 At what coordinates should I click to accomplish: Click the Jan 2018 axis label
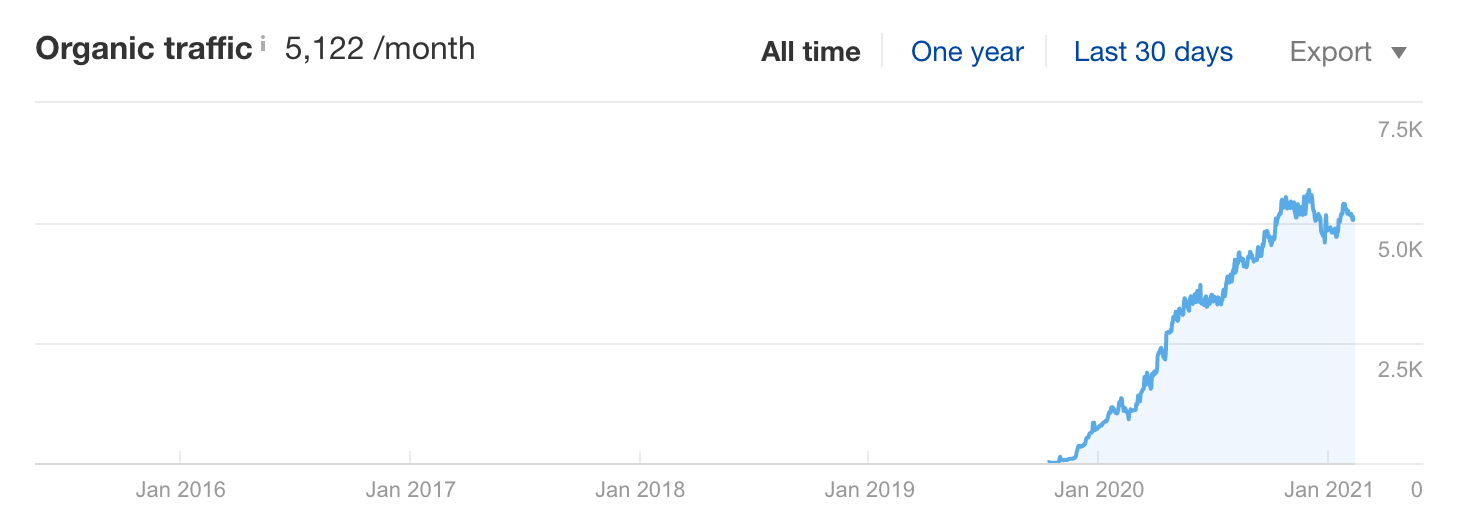coord(640,490)
